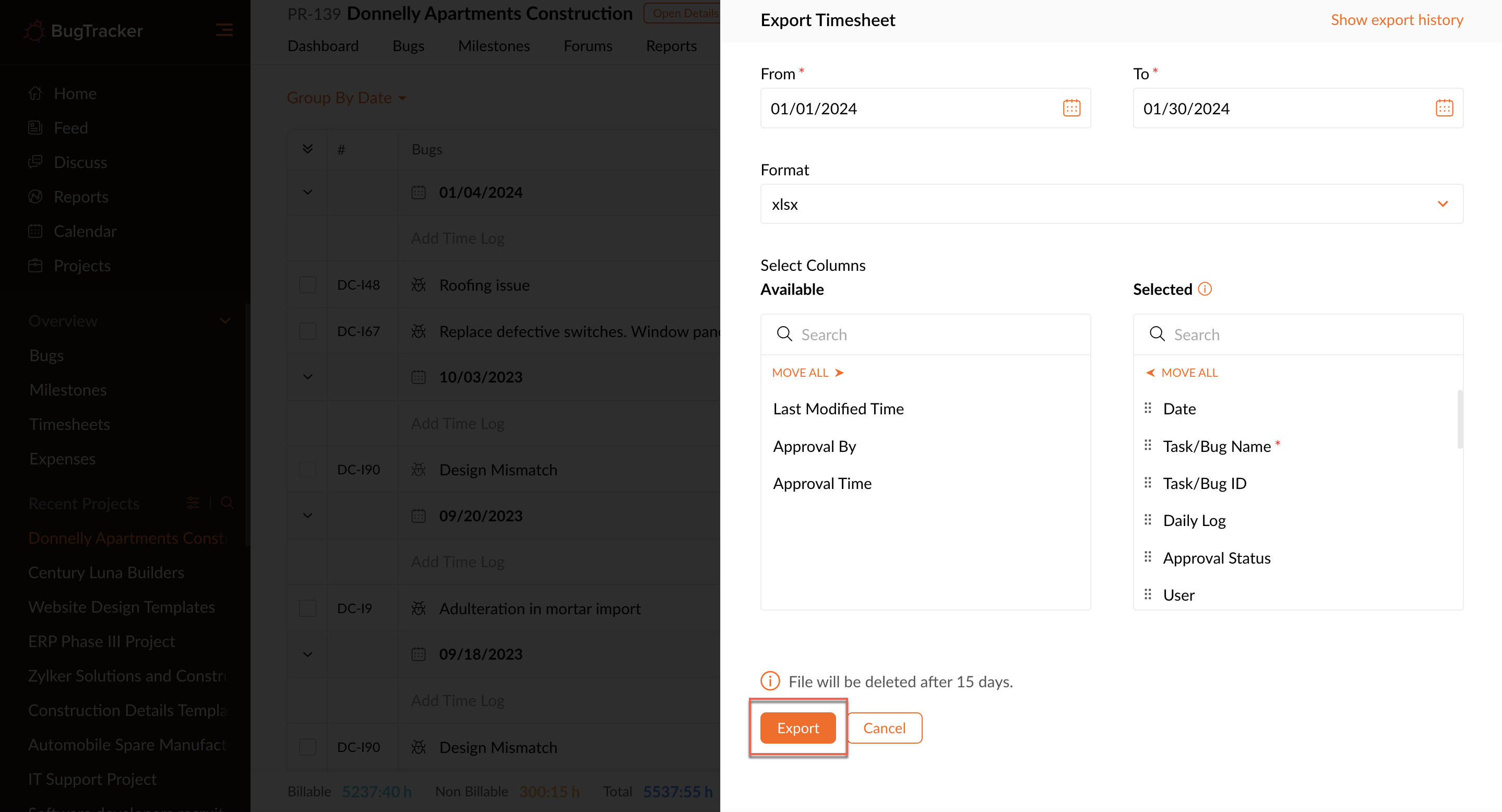Check the DC-I9 row checkbox
The image size is (1502, 812).
pos(307,608)
